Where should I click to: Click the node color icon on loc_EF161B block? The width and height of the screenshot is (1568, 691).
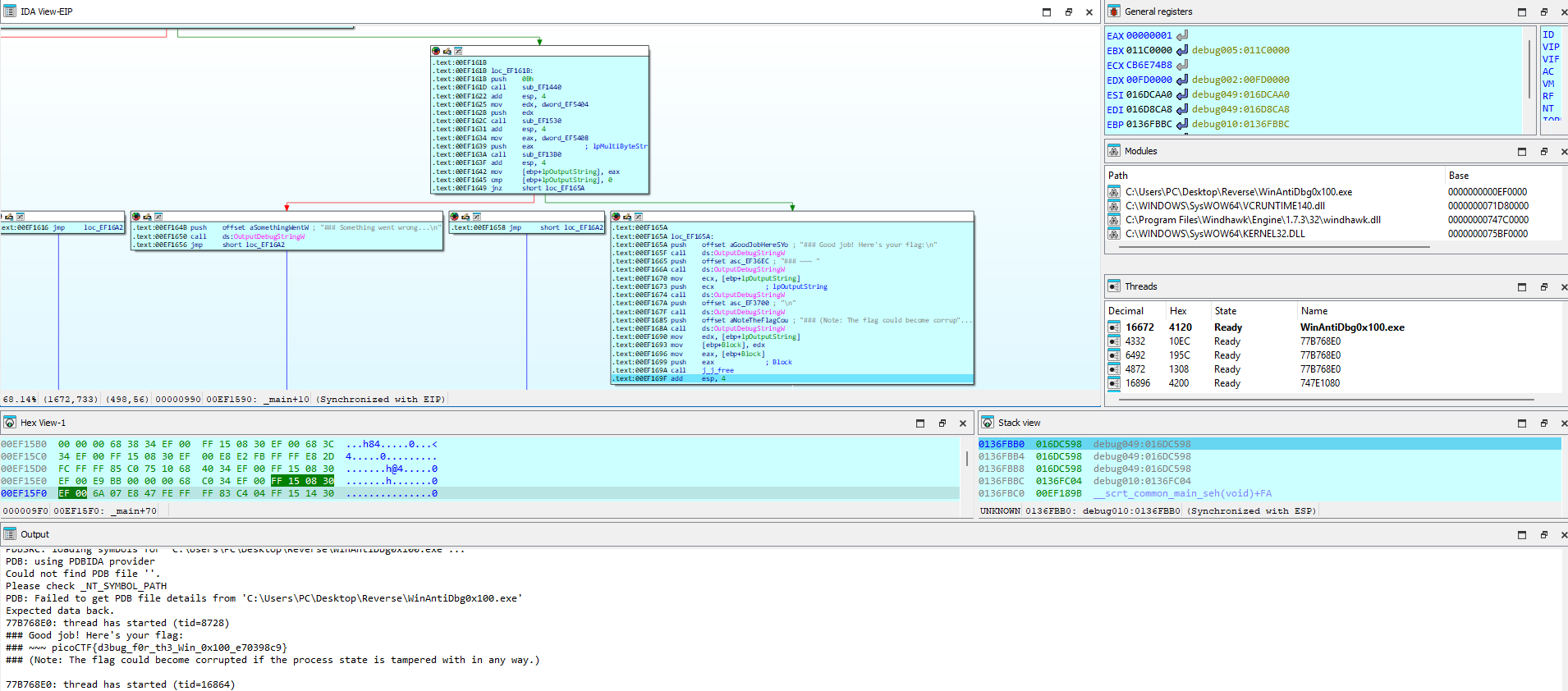coord(436,51)
